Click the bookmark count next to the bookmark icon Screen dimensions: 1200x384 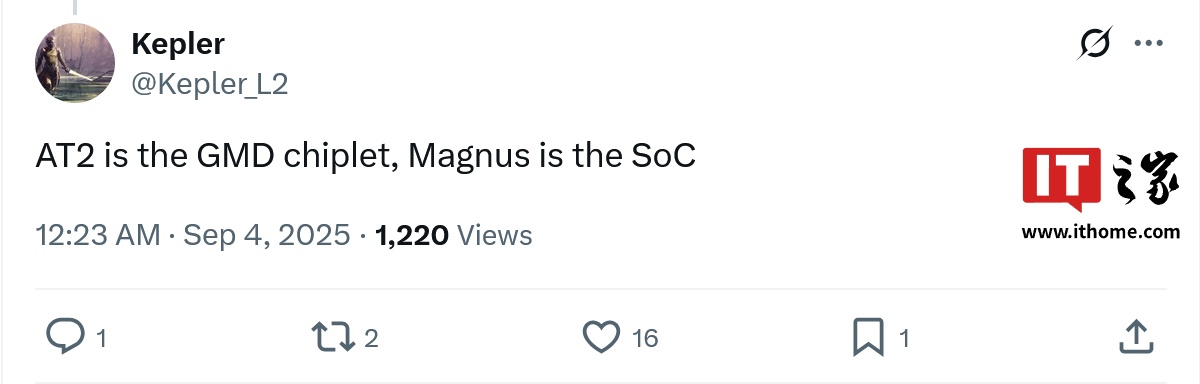pyautogui.click(x=904, y=339)
